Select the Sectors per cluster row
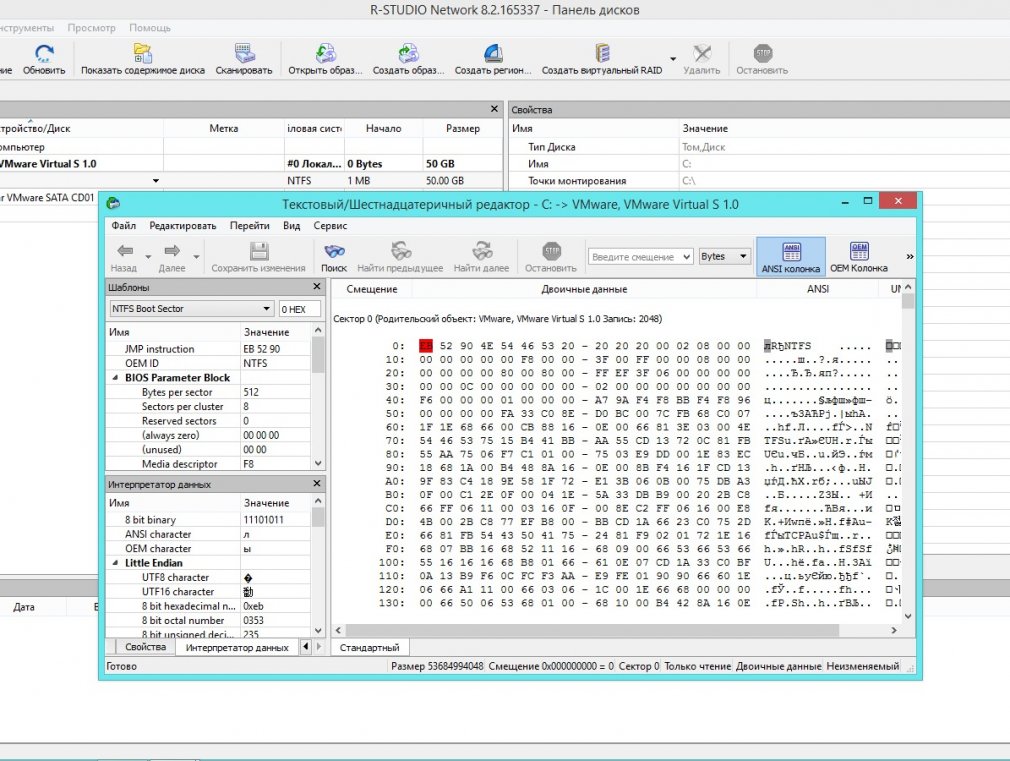Viewport: 1010px width, 761px height. pyautogui.click(x=209, y=407)
